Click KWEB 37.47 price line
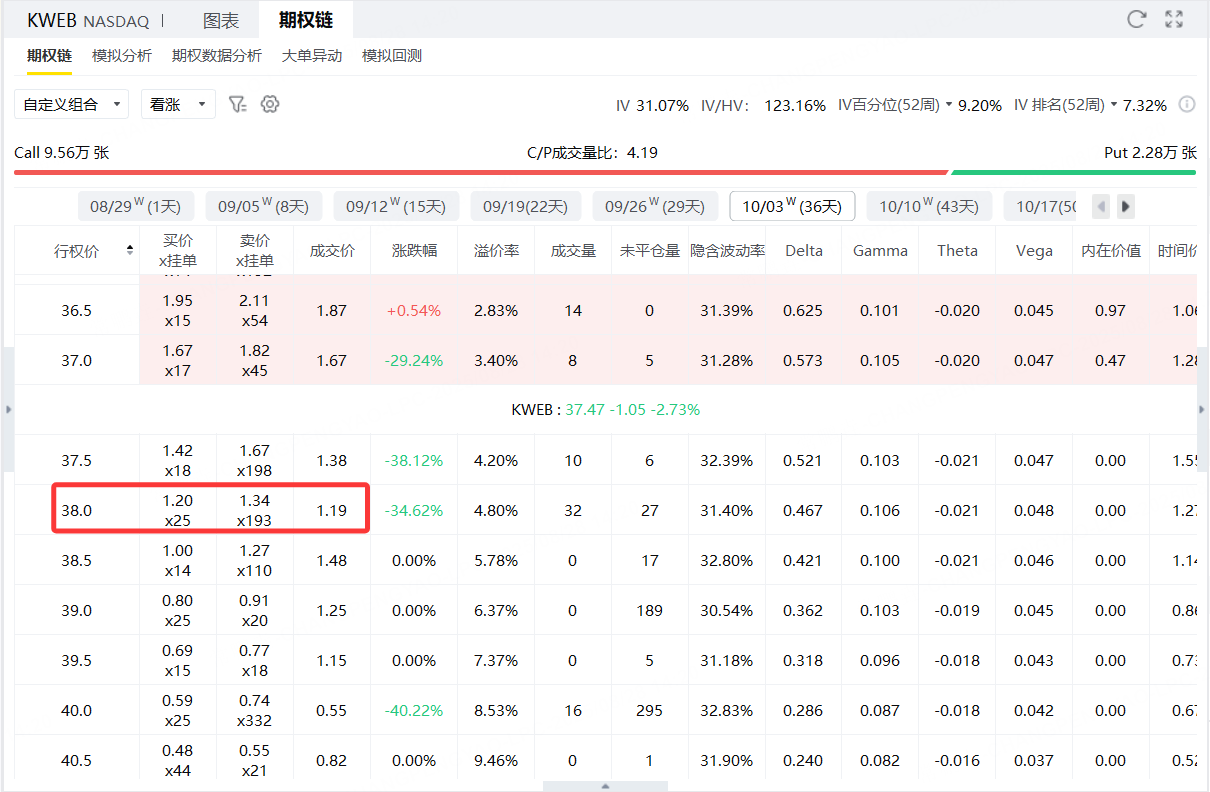 click(605, 410)
